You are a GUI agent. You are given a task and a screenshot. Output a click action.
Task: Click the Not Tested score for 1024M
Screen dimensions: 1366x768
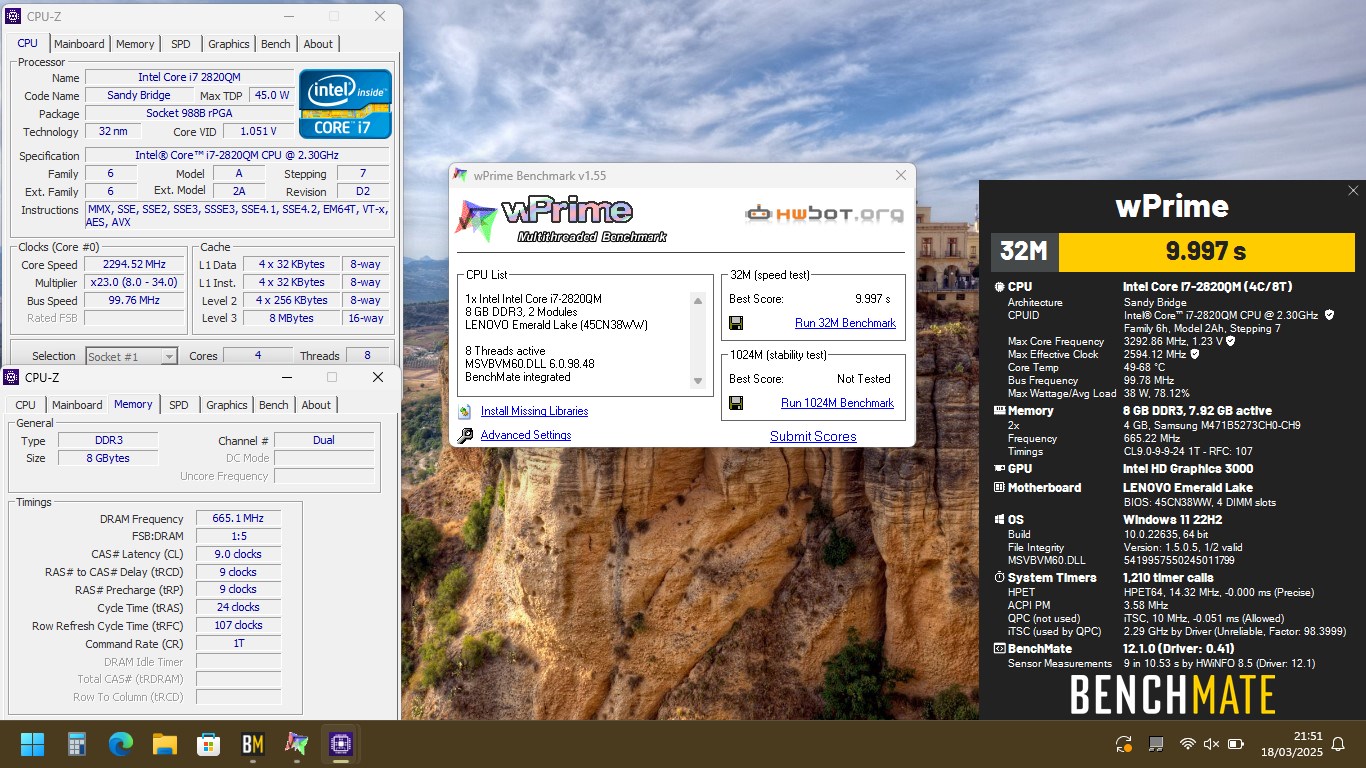point(863,379)
